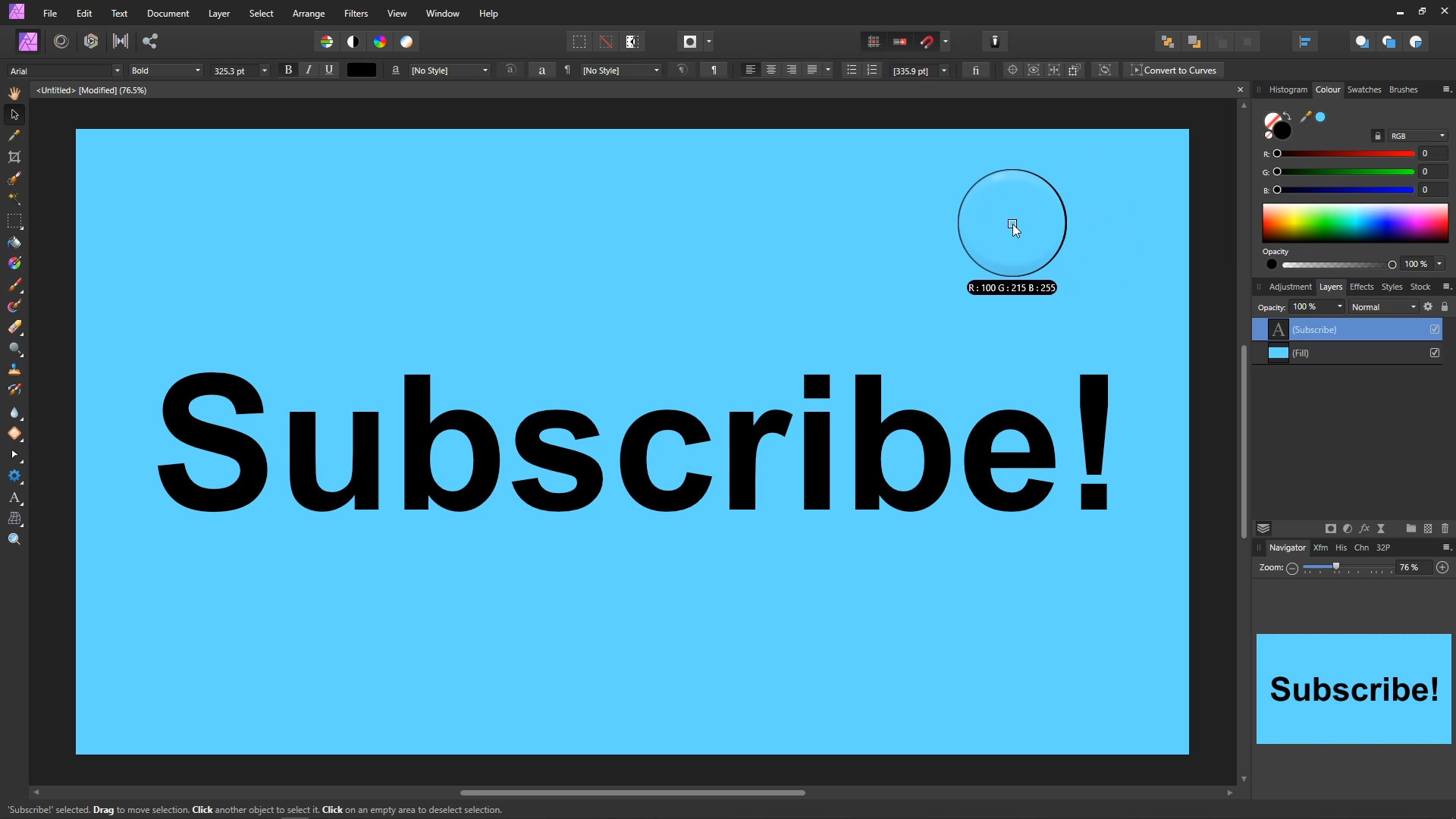This screenshot has height=819, width=1456.
Task: Switch to the Liquify Persona icon
Action: tap(61, 42)
